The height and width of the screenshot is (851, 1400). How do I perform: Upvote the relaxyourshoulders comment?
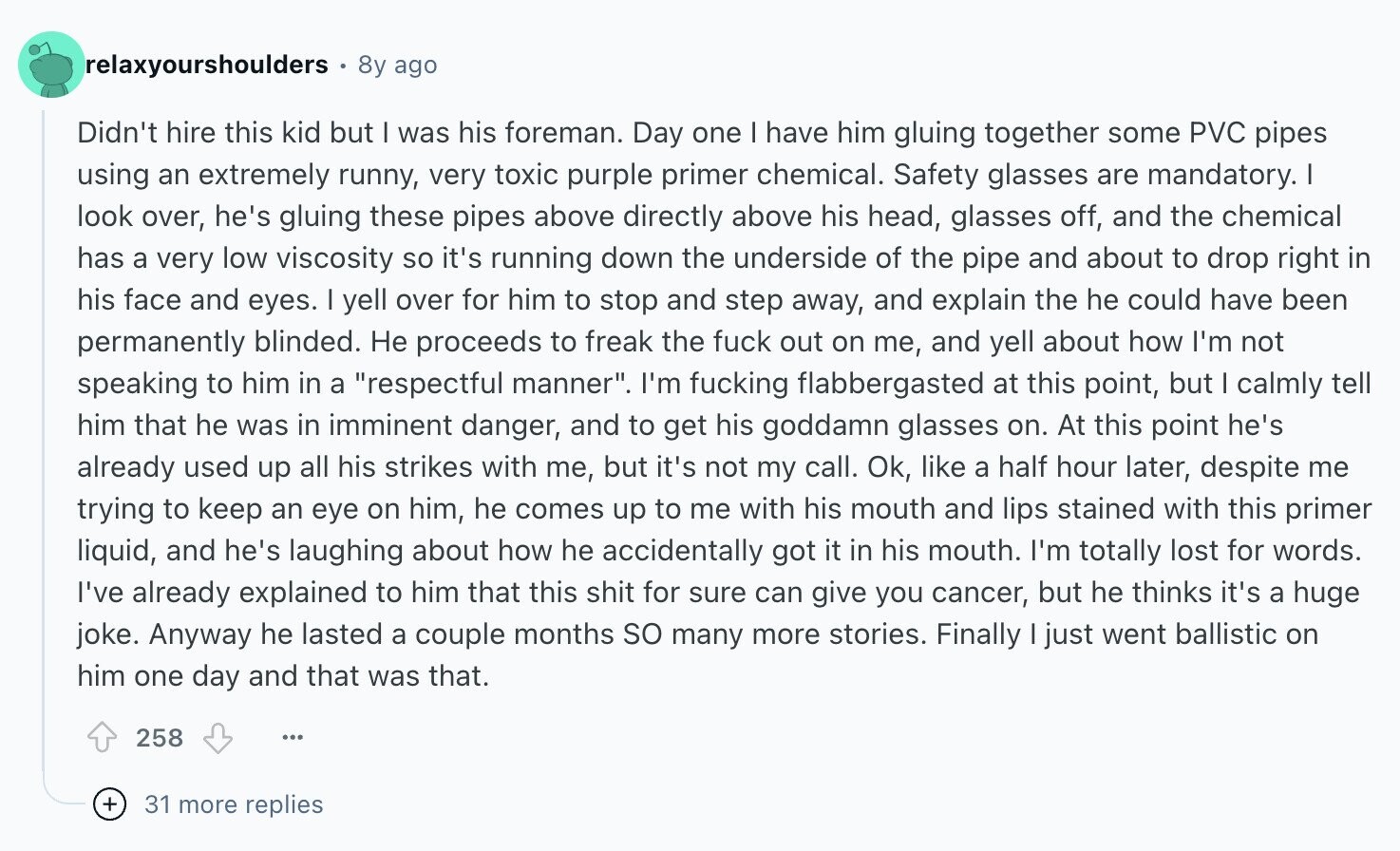(103, 737)
